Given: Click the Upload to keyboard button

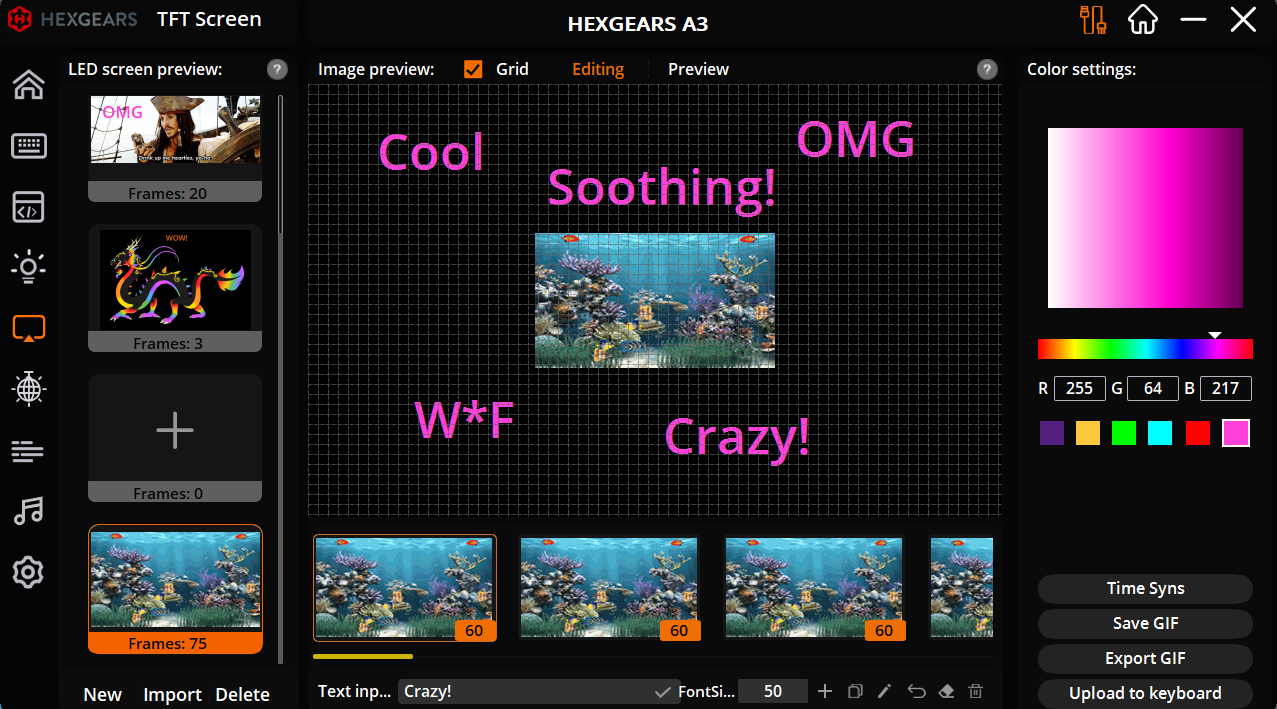Looking at the screenshot, I should [x=1144, y=693].
